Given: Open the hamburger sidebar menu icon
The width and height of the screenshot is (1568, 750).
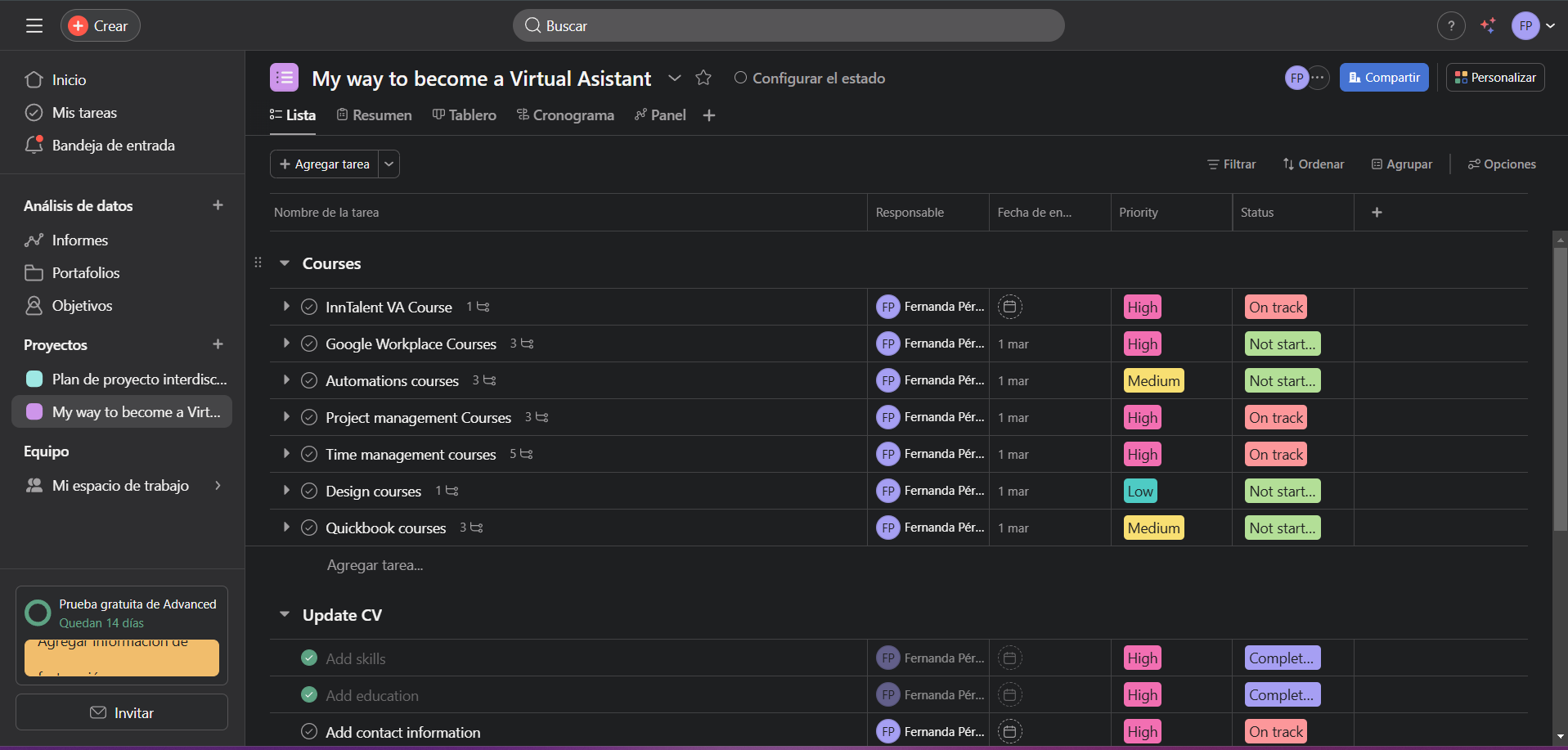Looking at the screenshot, I should (x=34, y=26).
